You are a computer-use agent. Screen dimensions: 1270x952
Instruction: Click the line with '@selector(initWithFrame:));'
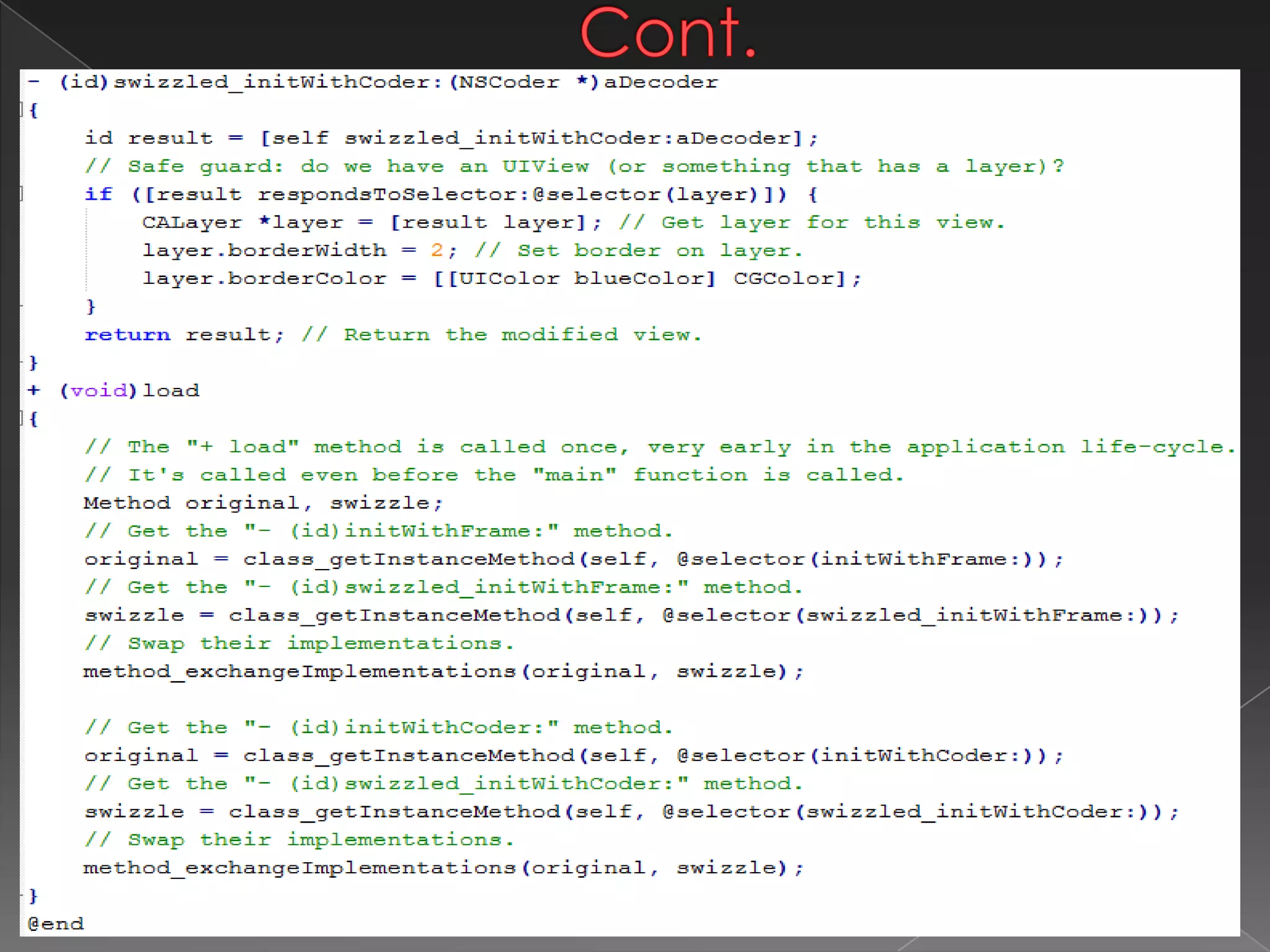point(574,559)
